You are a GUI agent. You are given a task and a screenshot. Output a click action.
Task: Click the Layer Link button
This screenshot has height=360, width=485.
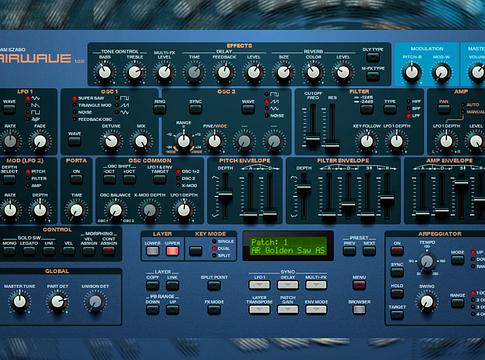coord(172,285)
